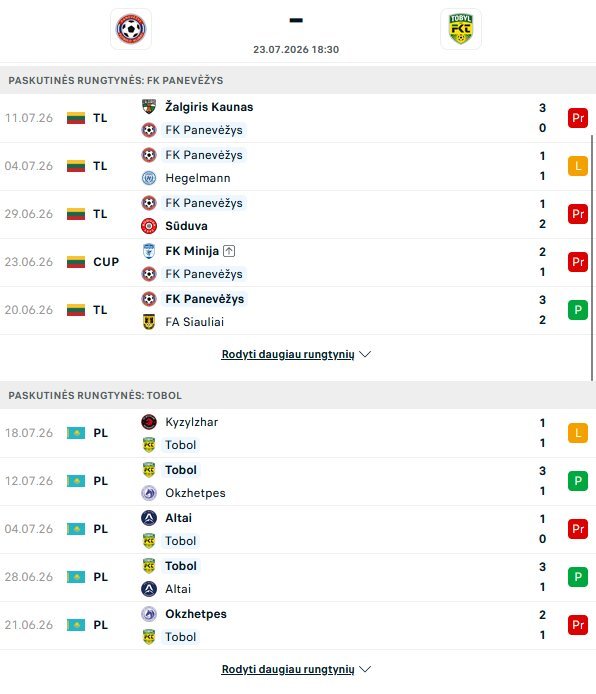The image size is (596, 694).
Task: Click the Kyzylzhar team logo
Action: pyautogui.click(x=149, y=422)
